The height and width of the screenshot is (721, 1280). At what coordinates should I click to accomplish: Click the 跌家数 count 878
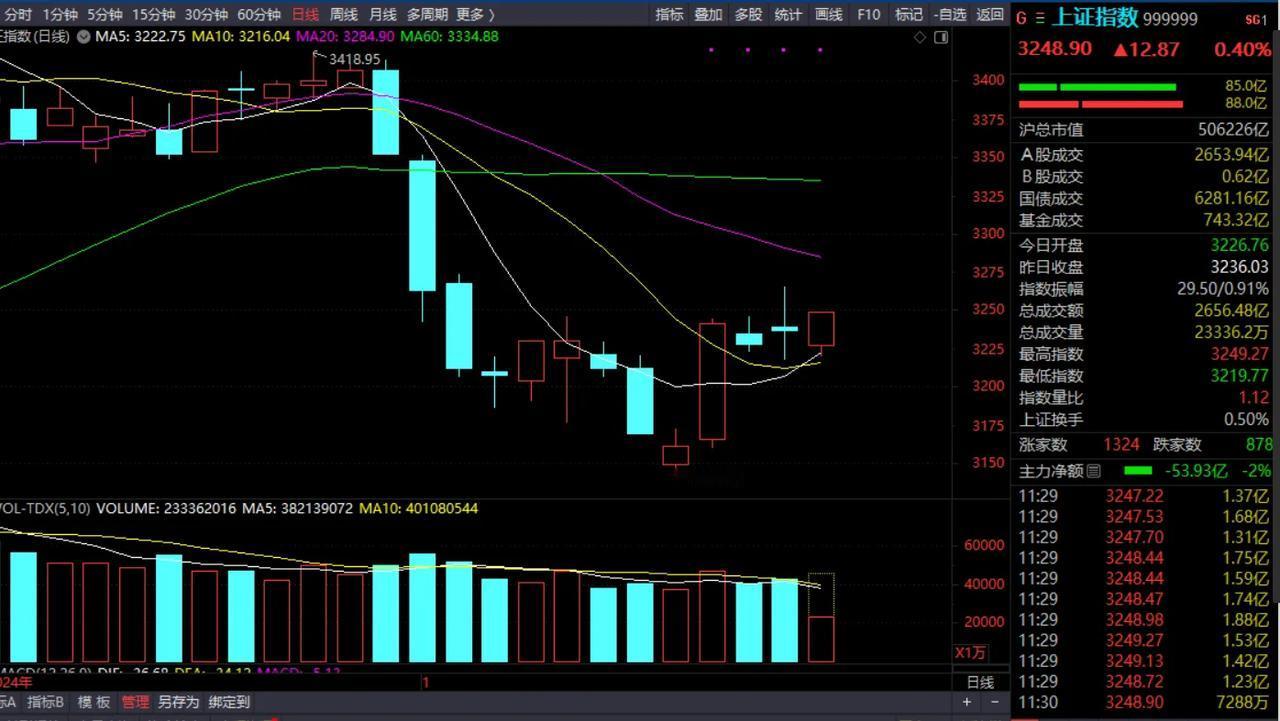click(1258, 445)
